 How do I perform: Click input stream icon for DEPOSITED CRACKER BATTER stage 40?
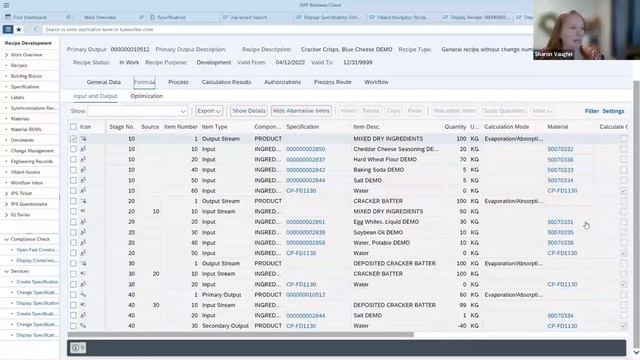83,305
